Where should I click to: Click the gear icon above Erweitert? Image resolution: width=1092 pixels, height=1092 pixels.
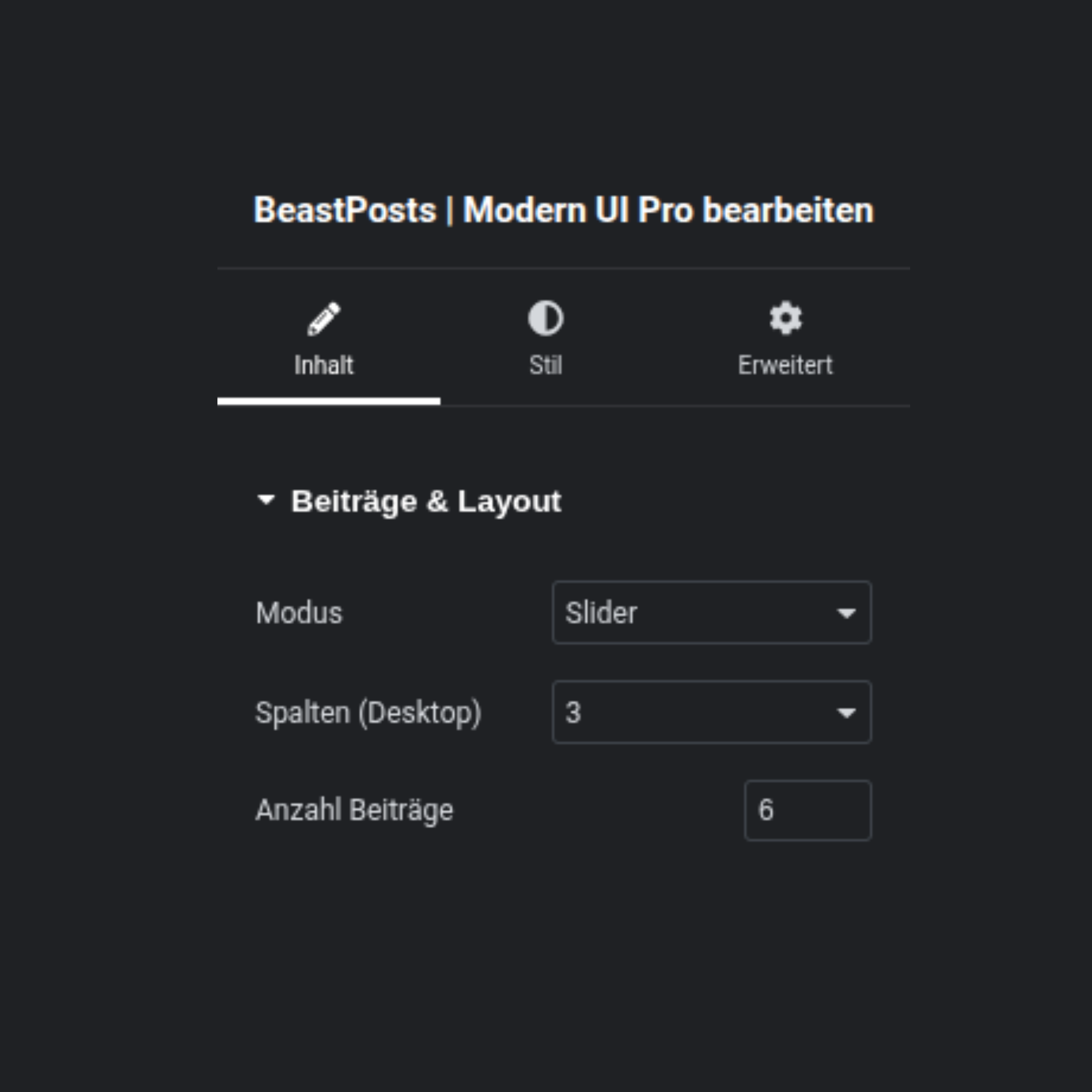[785, 318]
